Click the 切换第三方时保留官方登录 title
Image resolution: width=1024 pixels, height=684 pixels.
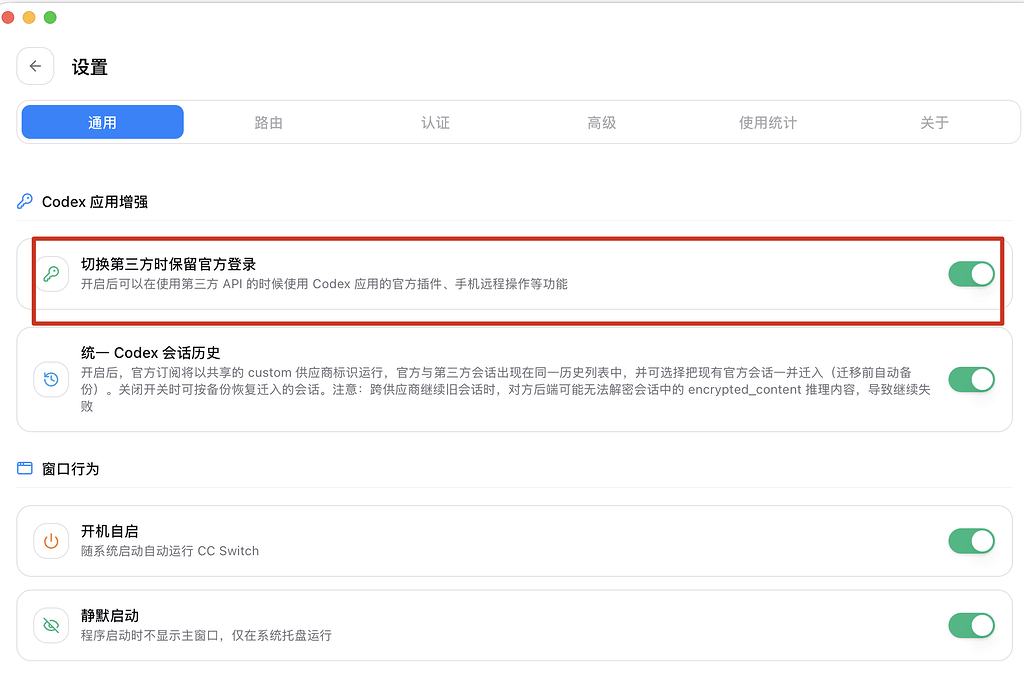(168, 264)
